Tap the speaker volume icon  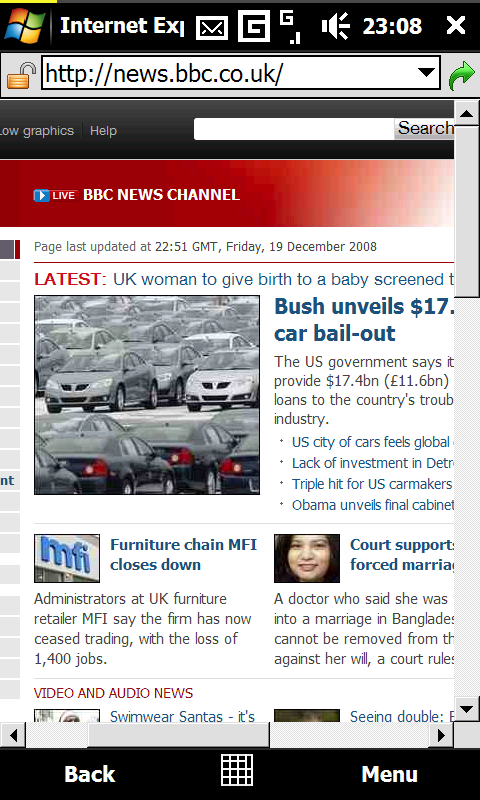pos(335,26)
